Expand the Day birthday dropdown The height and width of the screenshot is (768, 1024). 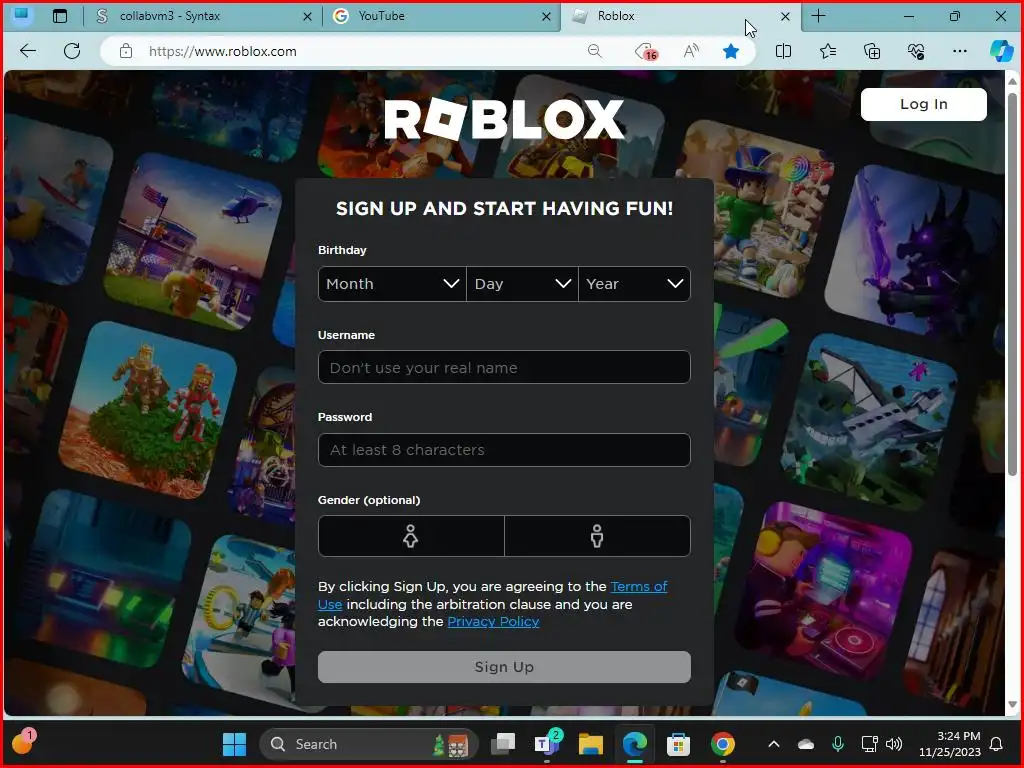click(x=522, y=284)
